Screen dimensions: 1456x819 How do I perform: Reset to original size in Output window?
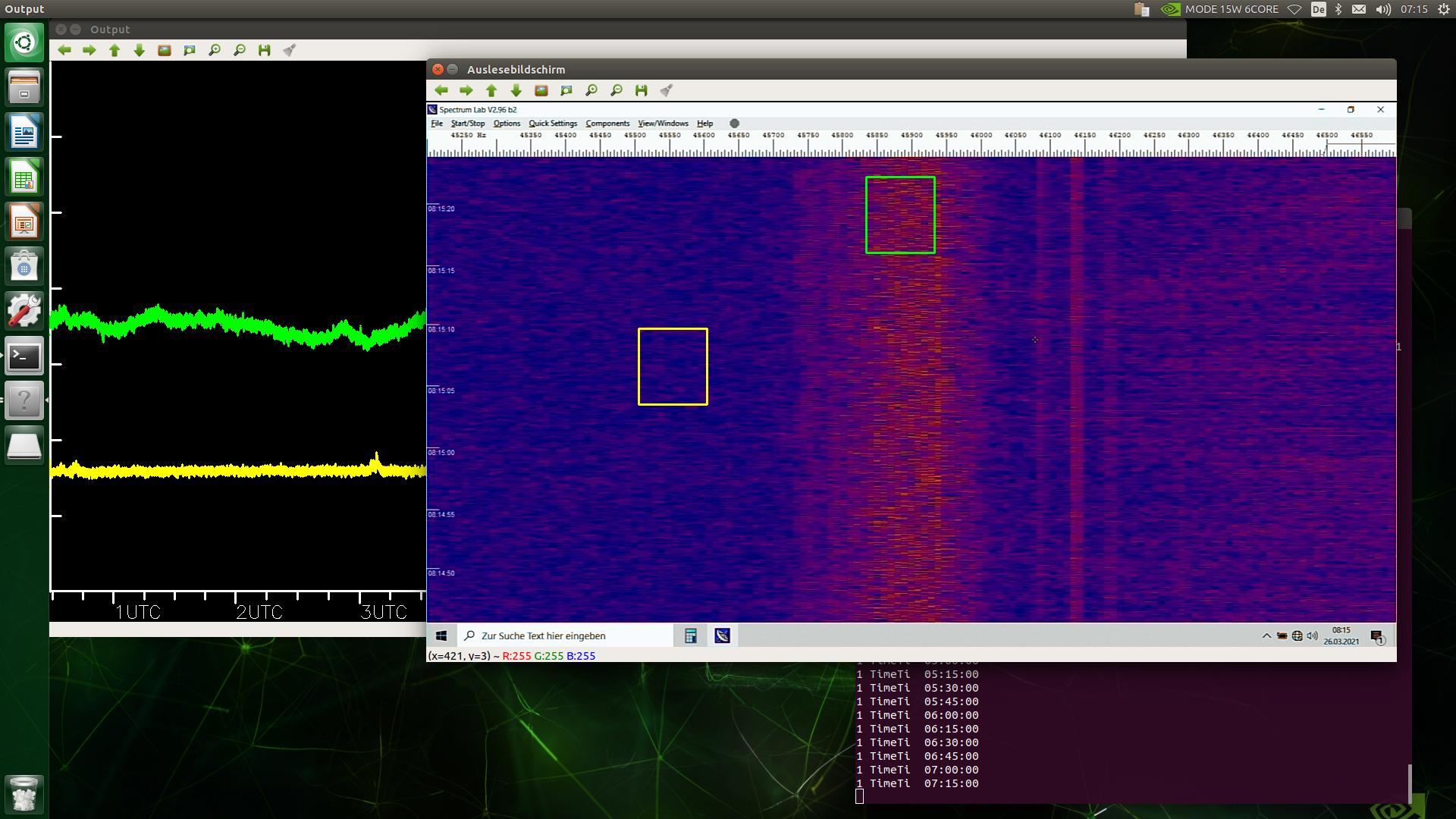165,50
